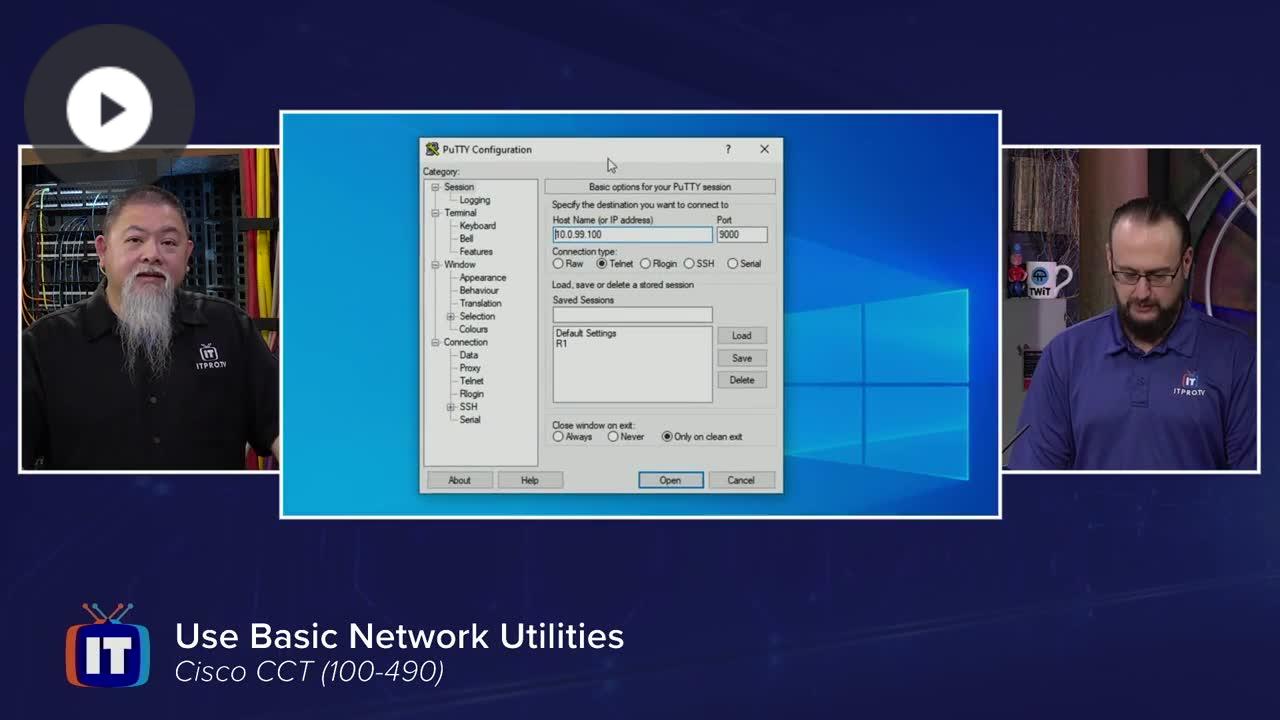
Task: Open the Rlogin category in the tree
Action: tap(472, 394)
